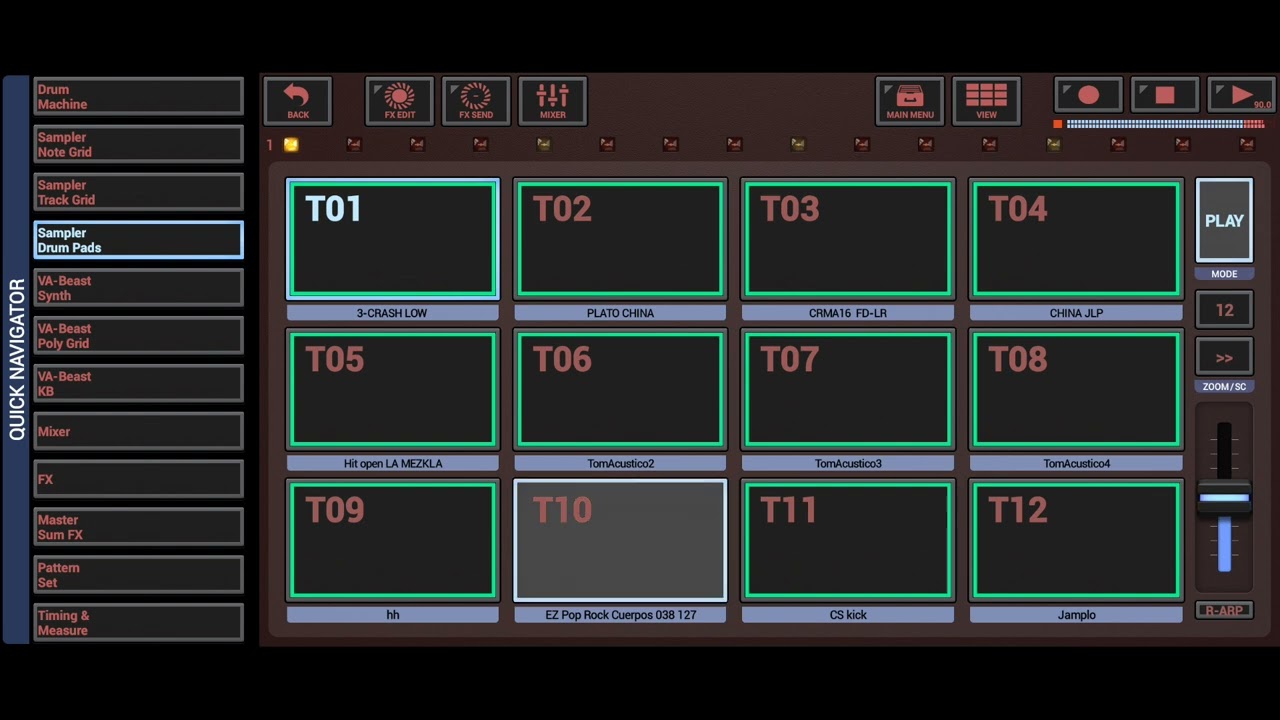This screenshot has width=1280, height=720.
Task: Select the TomAcustico2 sample label
Action: pos(620,464)
